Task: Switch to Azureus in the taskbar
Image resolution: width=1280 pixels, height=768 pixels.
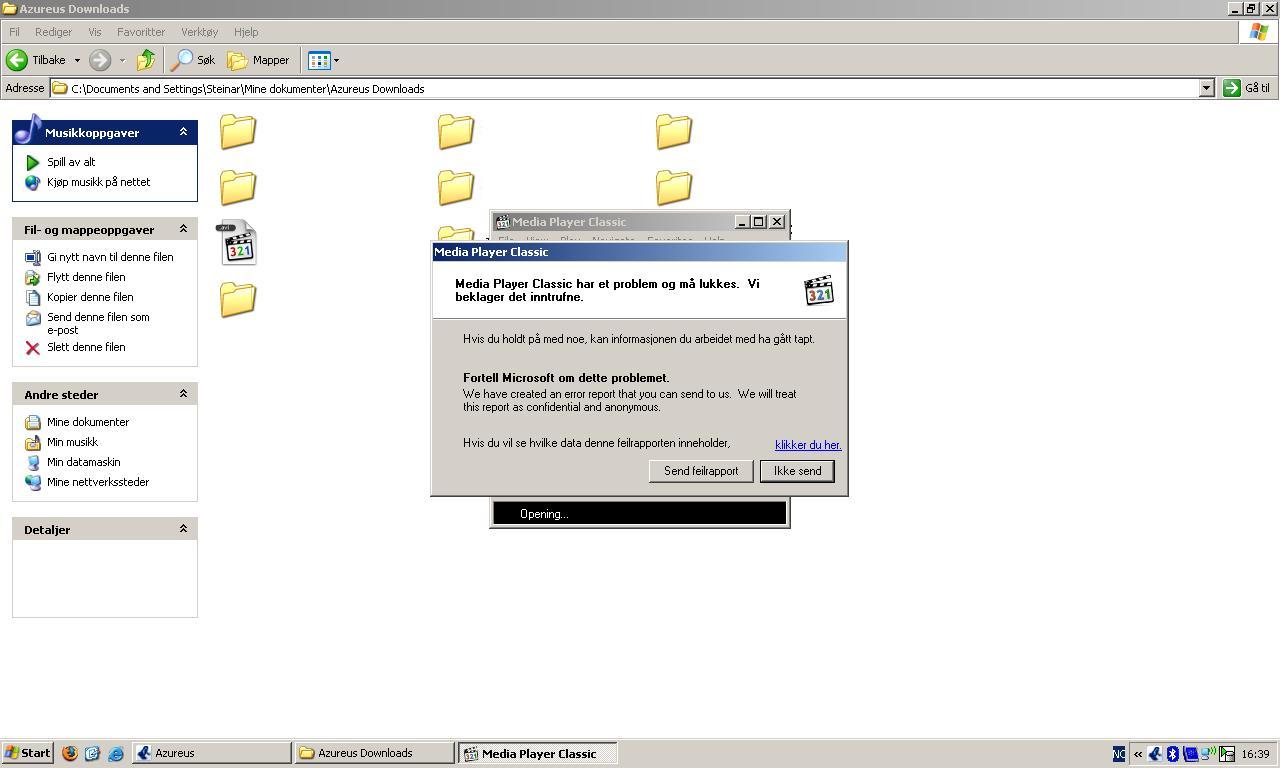Action: [212, 753]
